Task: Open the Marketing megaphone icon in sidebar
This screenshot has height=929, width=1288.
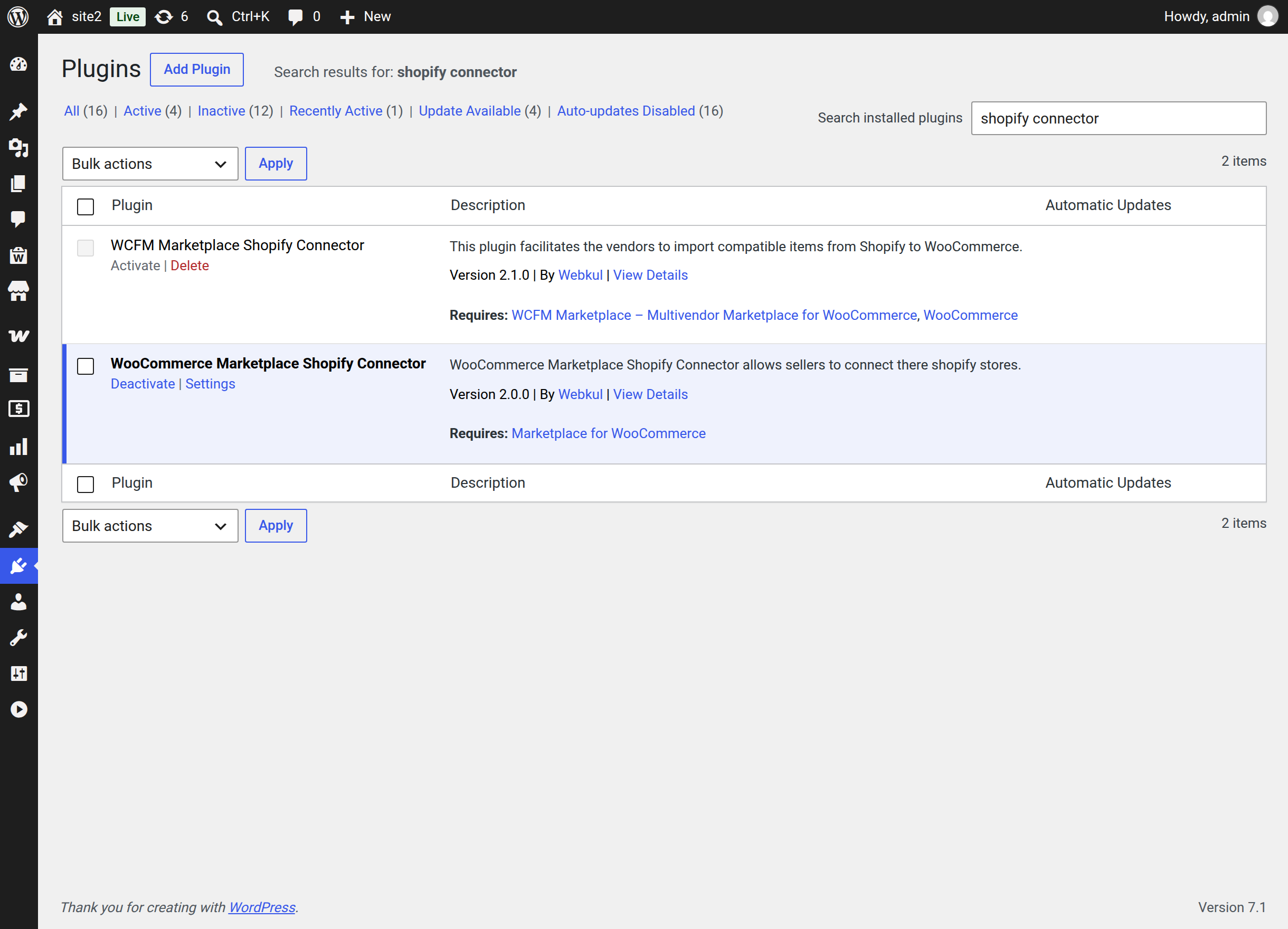Action: point(19,482)
